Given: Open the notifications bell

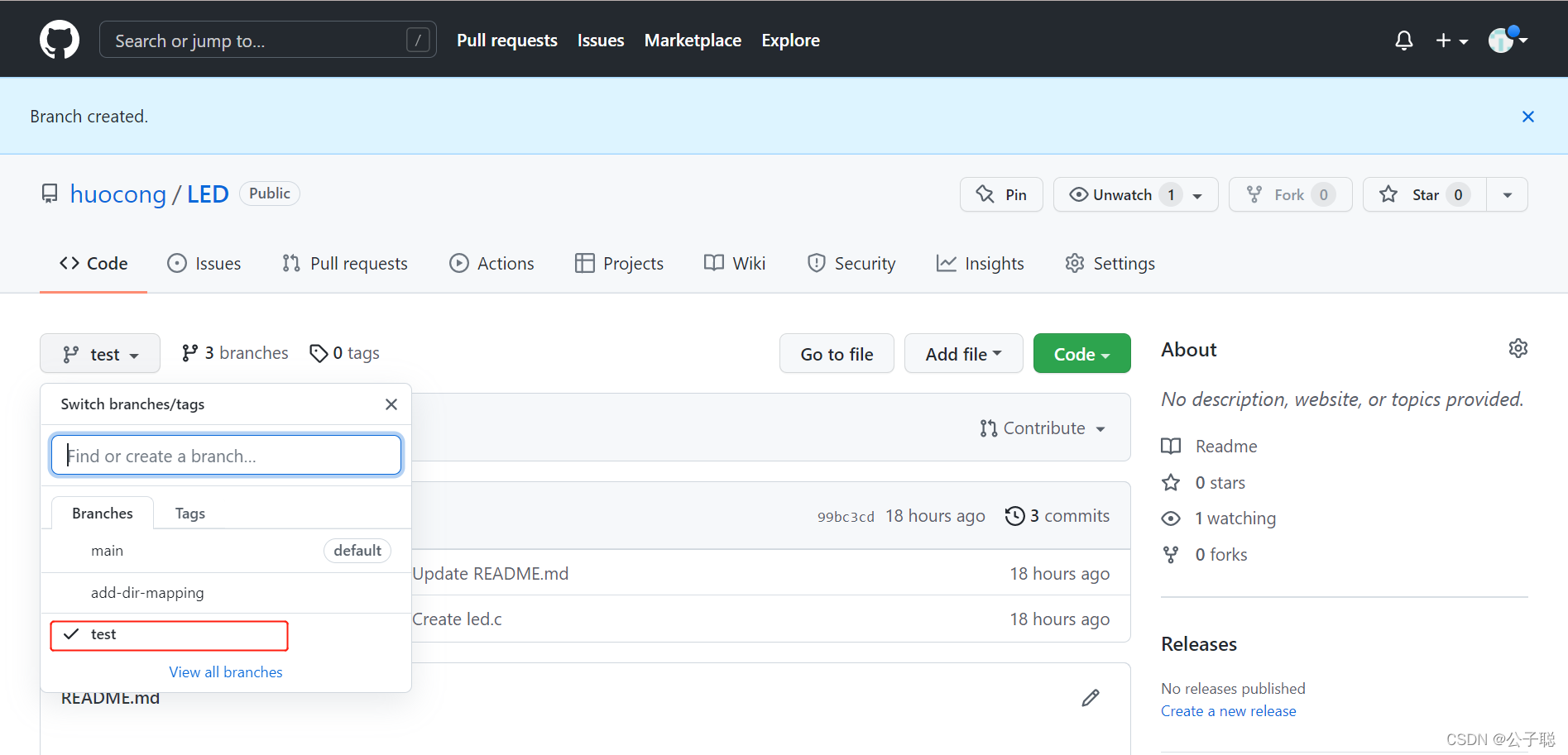Looking at the screenshot, I should (1403, 41).
